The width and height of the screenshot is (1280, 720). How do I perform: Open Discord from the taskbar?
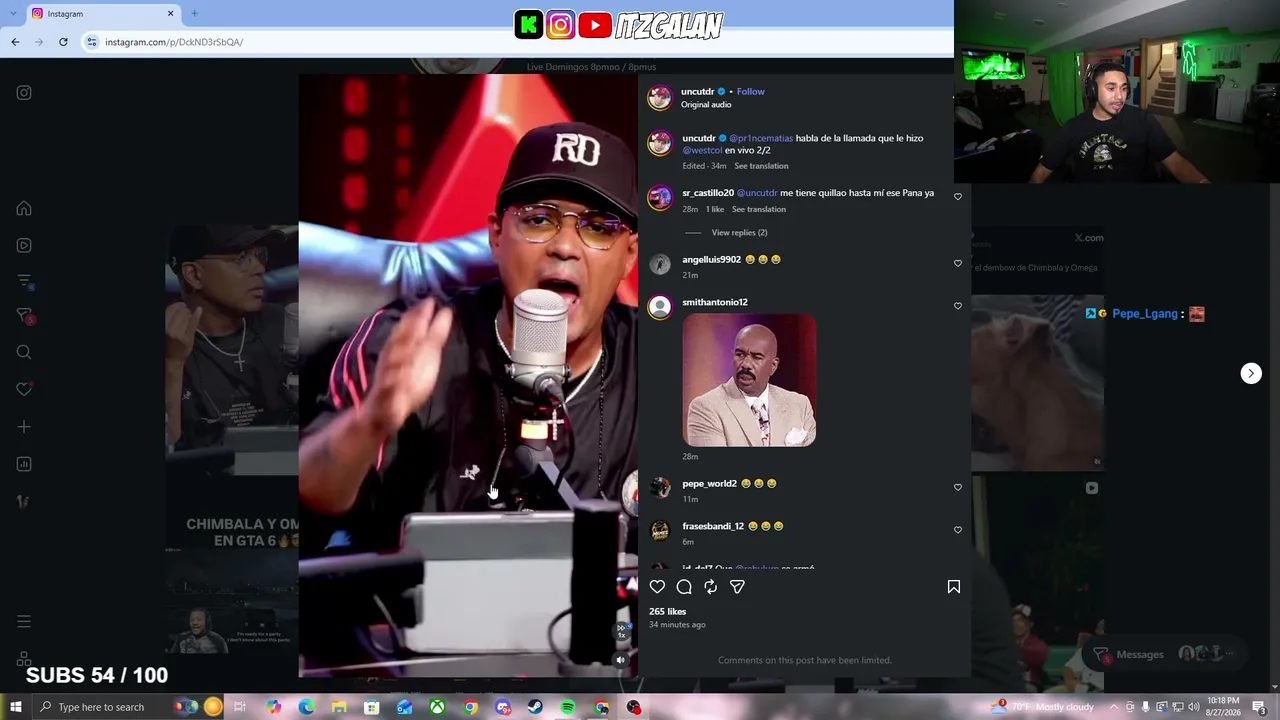(502, 707)
